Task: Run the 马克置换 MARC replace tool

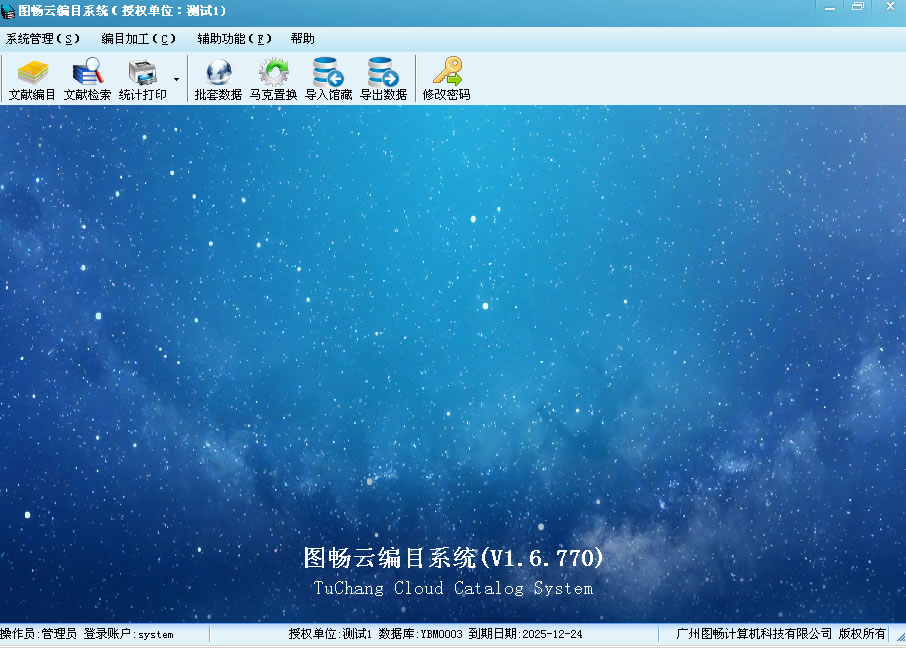Action: point(273,79)
